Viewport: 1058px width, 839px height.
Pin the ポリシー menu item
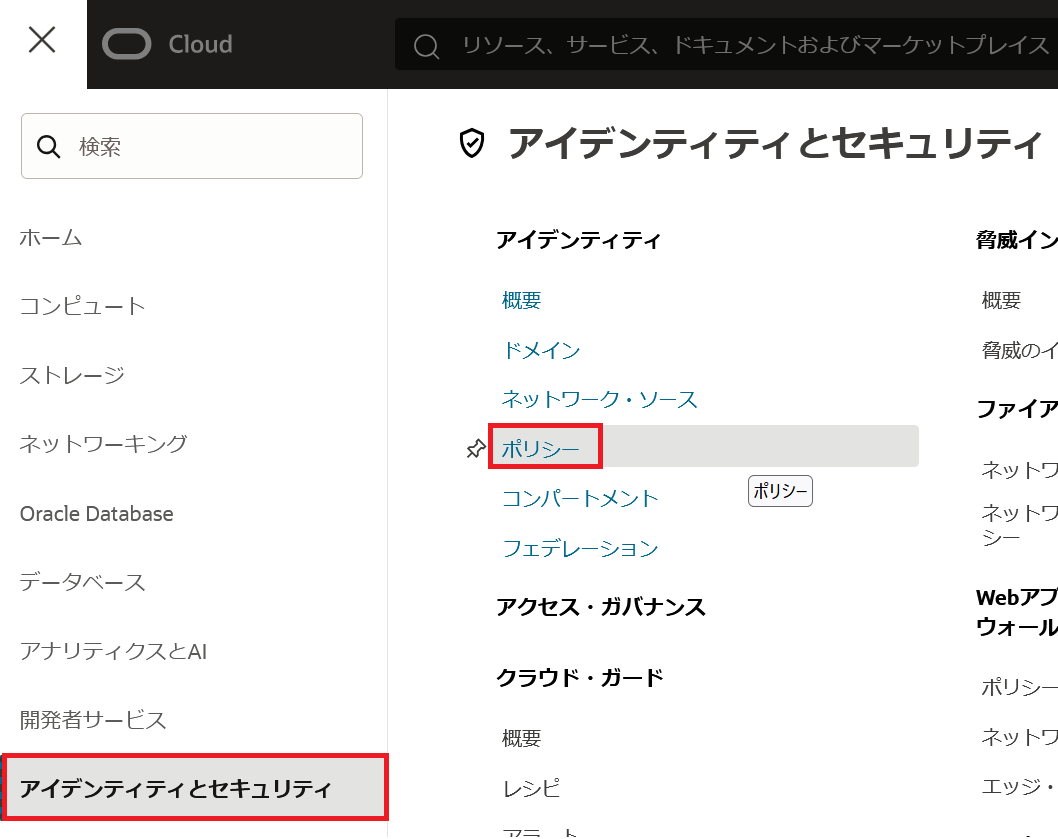pyautogui.click(x=476, y=449)
